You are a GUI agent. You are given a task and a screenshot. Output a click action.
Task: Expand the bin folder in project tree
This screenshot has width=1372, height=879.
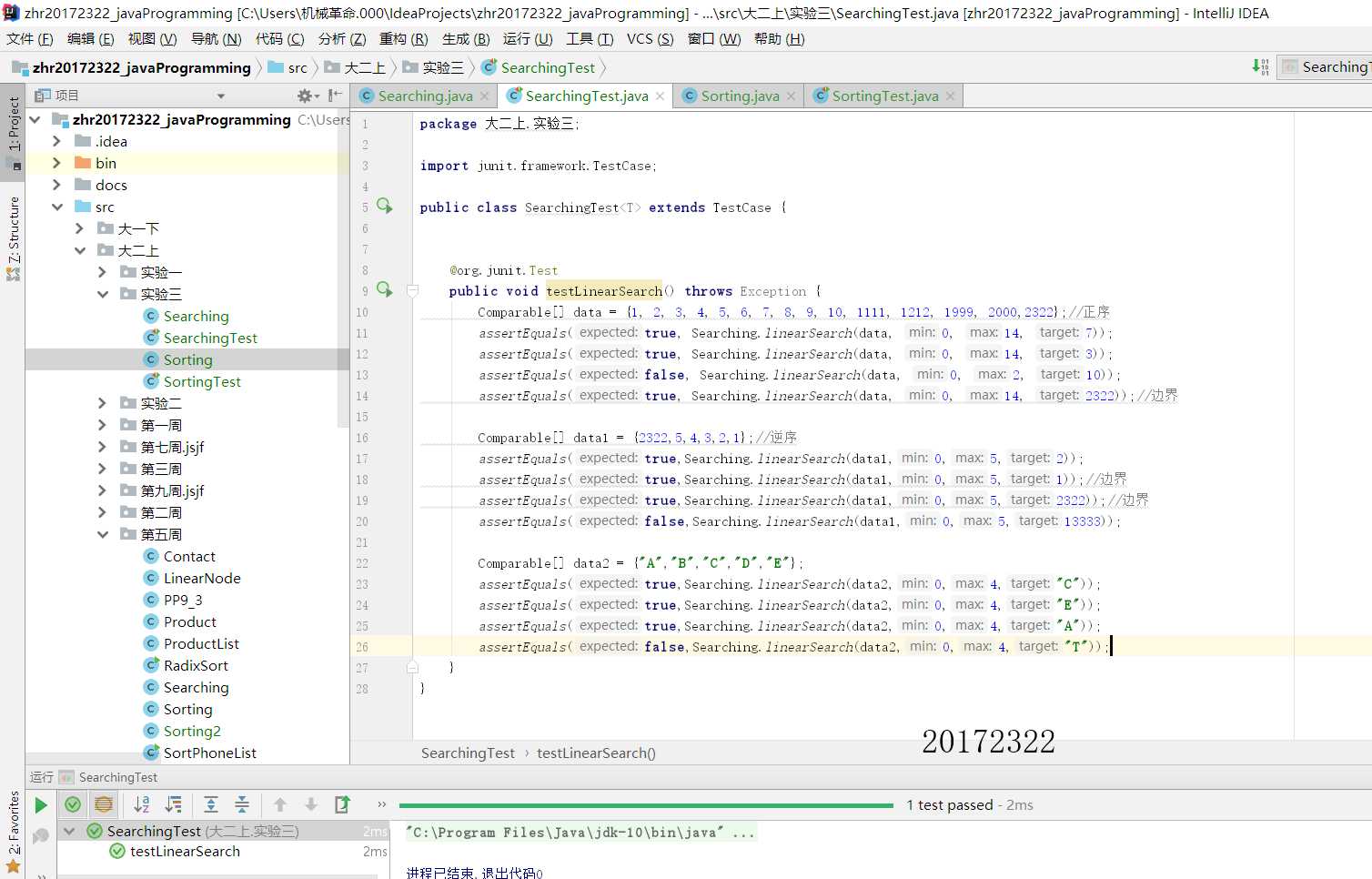[x=56, y=163]
